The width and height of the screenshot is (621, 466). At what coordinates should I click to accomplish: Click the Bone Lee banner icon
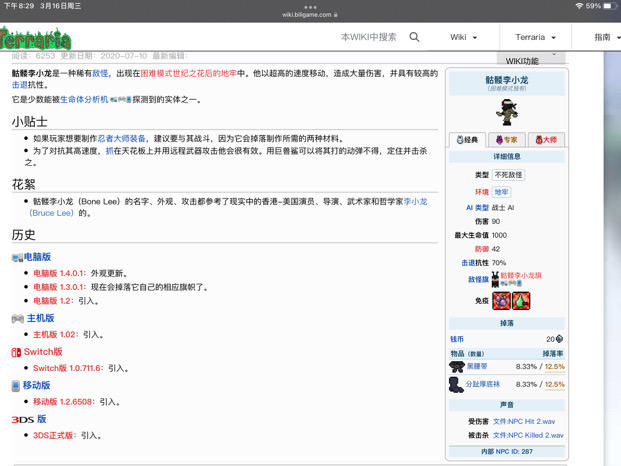click(495, 279)
